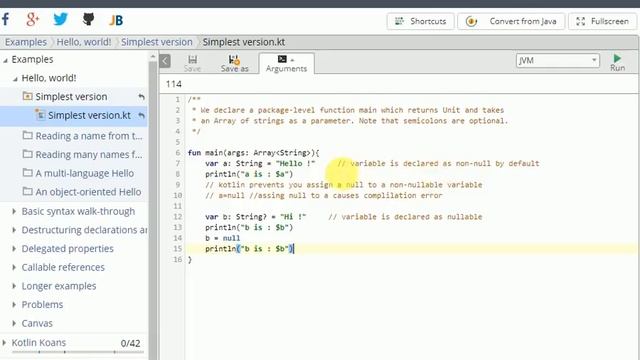Click folder icon next to An object-oriented Hello
This screenshot has height=360, width=640.
point(27,191)
